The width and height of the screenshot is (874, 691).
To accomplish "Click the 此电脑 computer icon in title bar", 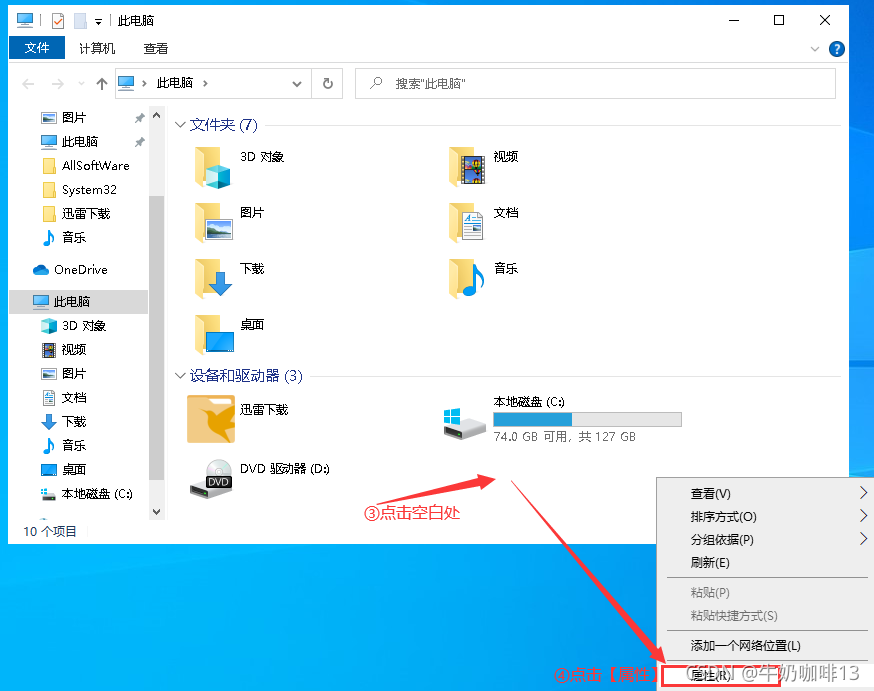I will pos(25,21).
